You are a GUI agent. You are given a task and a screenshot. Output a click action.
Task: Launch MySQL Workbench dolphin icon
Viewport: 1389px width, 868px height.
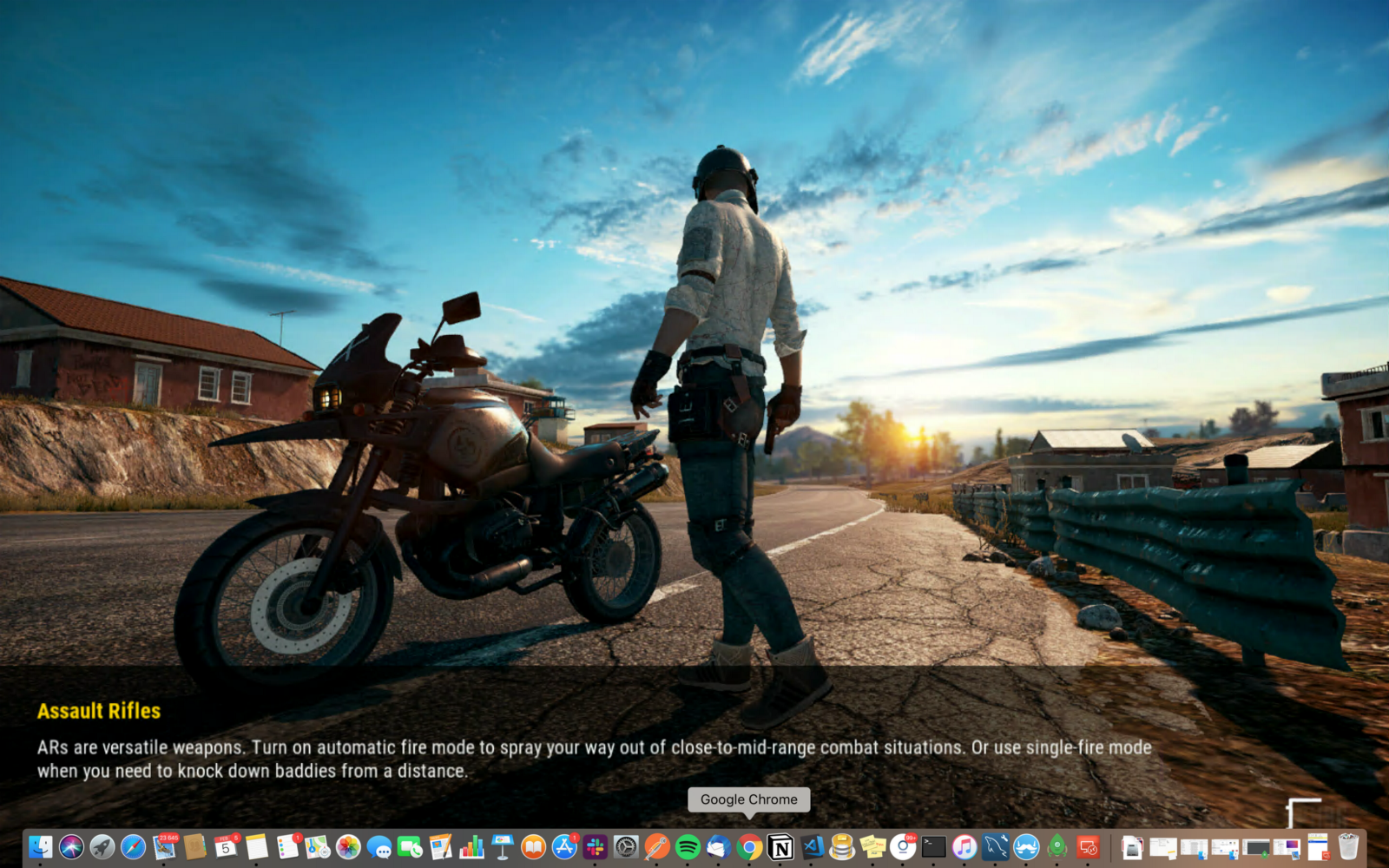tap(996, 846)
